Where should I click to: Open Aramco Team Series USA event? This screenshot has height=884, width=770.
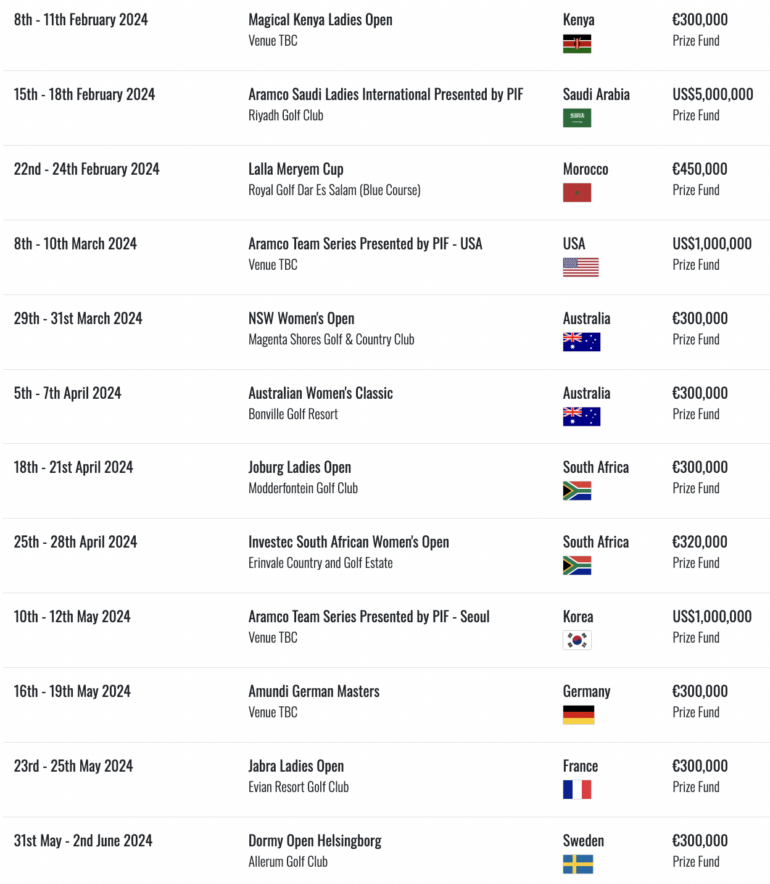(365, 244)
